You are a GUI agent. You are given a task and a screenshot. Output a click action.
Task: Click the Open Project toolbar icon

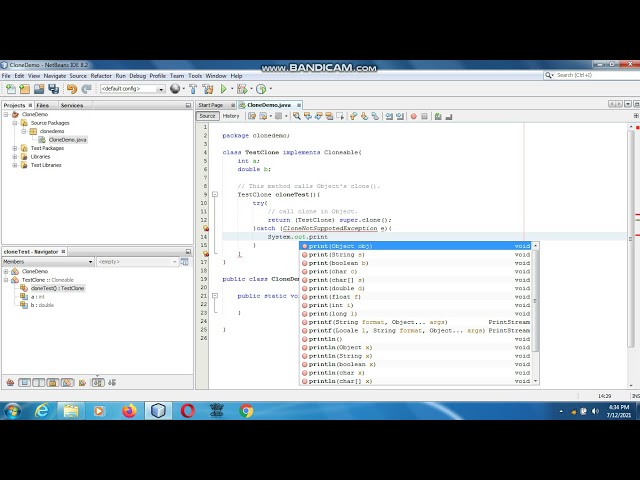(x=39, y=89)
